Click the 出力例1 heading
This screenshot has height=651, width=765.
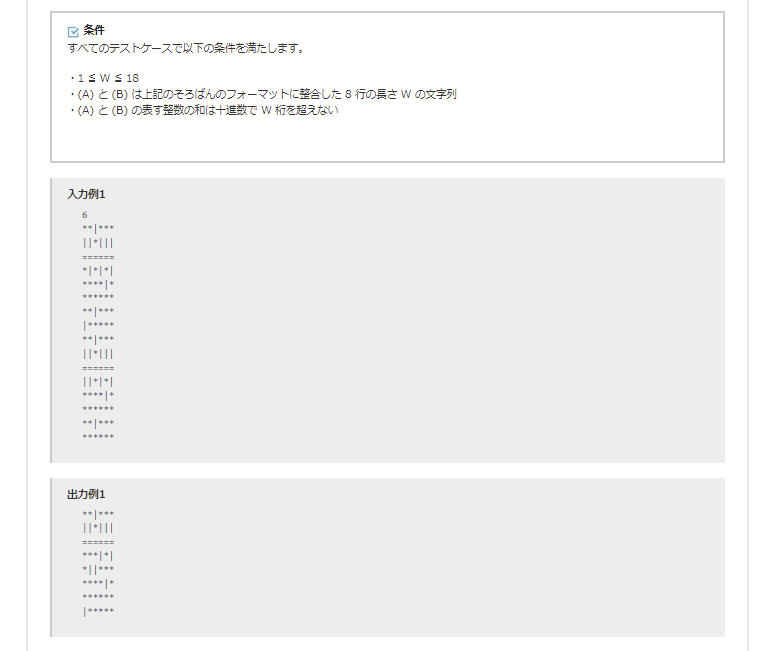pyautogui.click(x=86, y=494)
